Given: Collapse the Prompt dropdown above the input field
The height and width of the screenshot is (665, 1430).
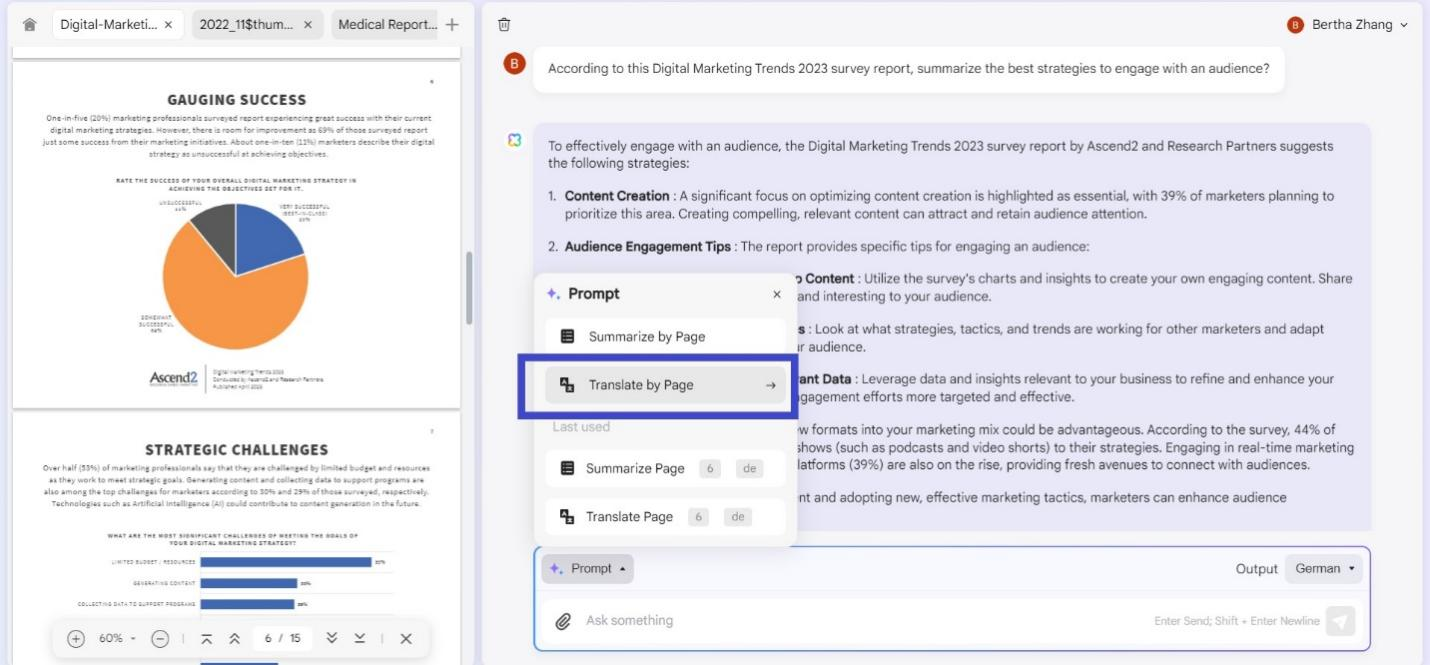Looking at the screenshot, I should tap(588, 568).
